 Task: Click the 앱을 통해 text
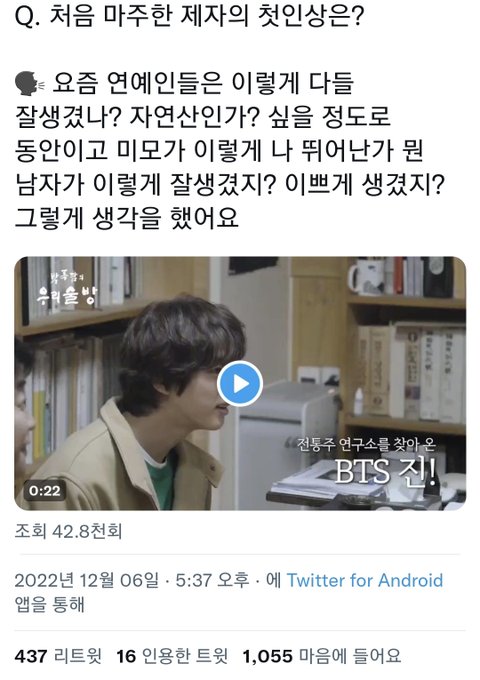[49, 604]
